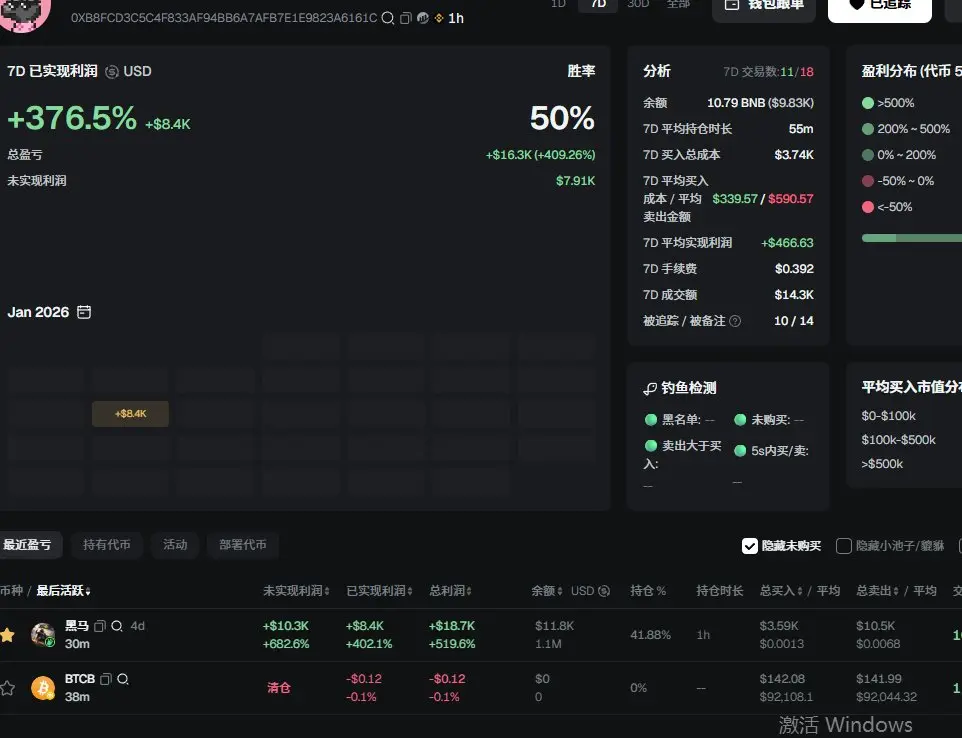Copy the BTCB token address
This screenshot has width=962, height=738.
click(106, 678)
